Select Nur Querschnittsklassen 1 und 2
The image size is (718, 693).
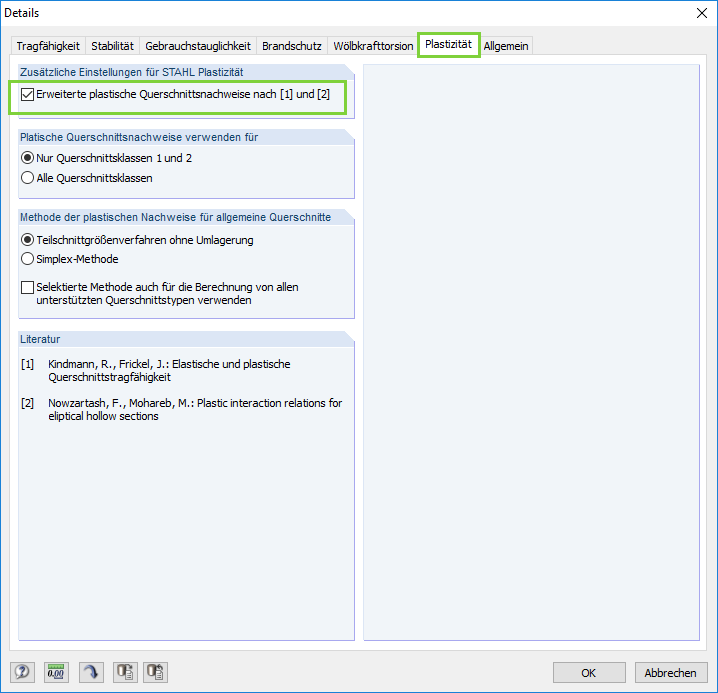pyautogui.click(x=27, y=158)
